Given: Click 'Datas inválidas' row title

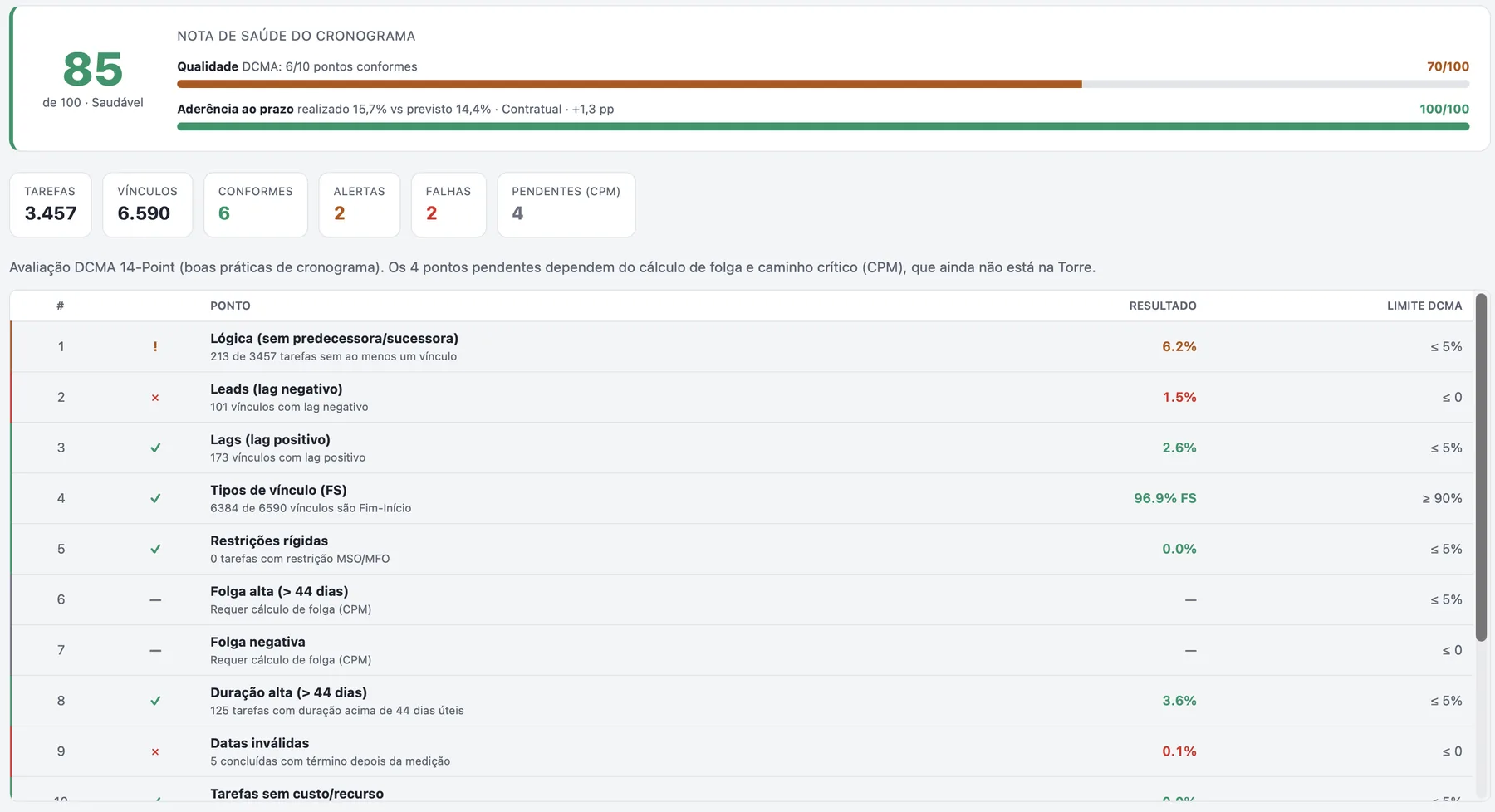Looking at the screenshot, I should [259, 743].
